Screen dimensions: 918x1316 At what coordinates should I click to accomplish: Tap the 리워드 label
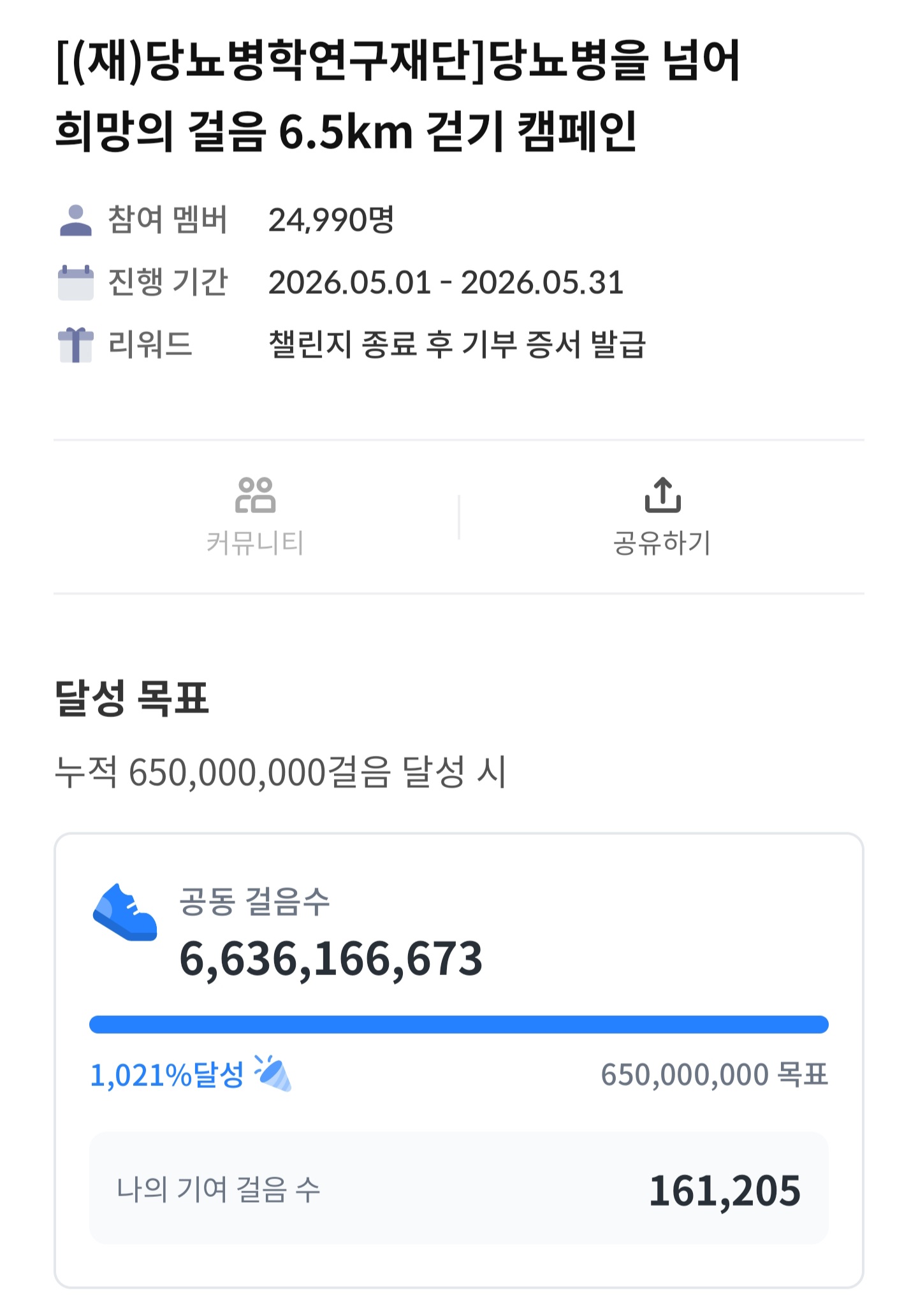[x=150, y=345]
